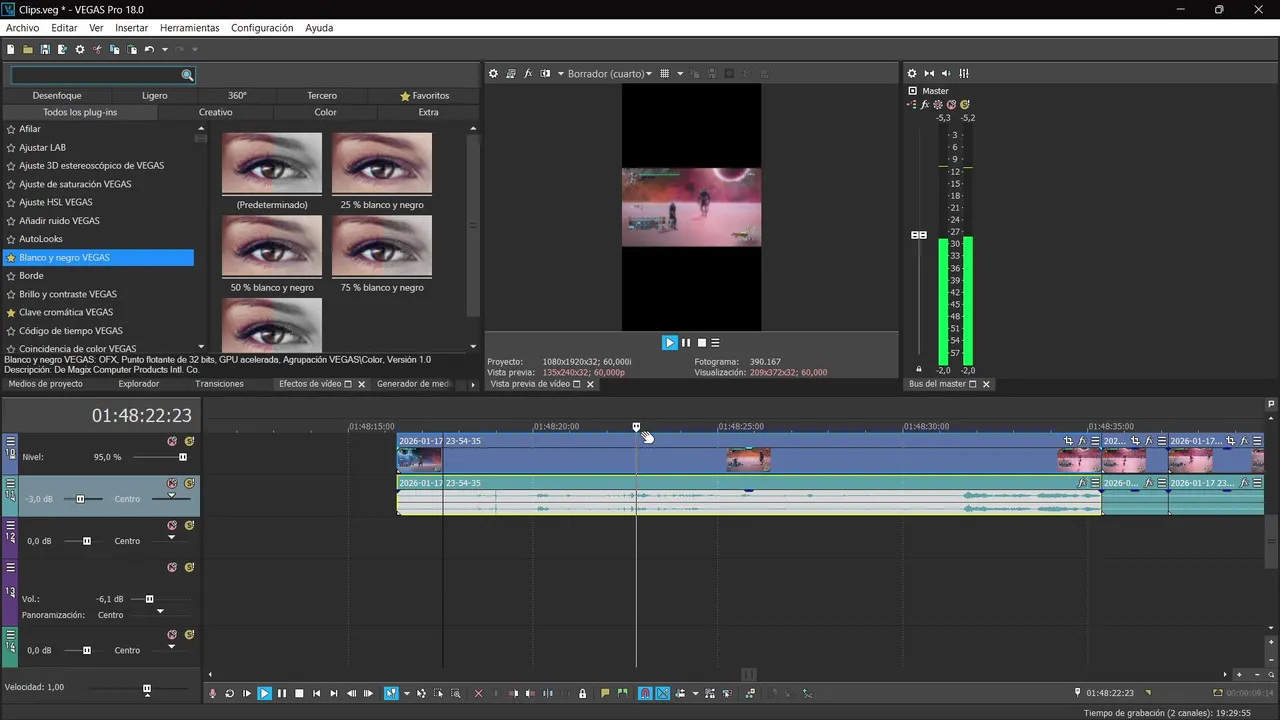Open project properties with the gear icon
The height and width of the screenshot is (720, 1280).
[80, 49]
